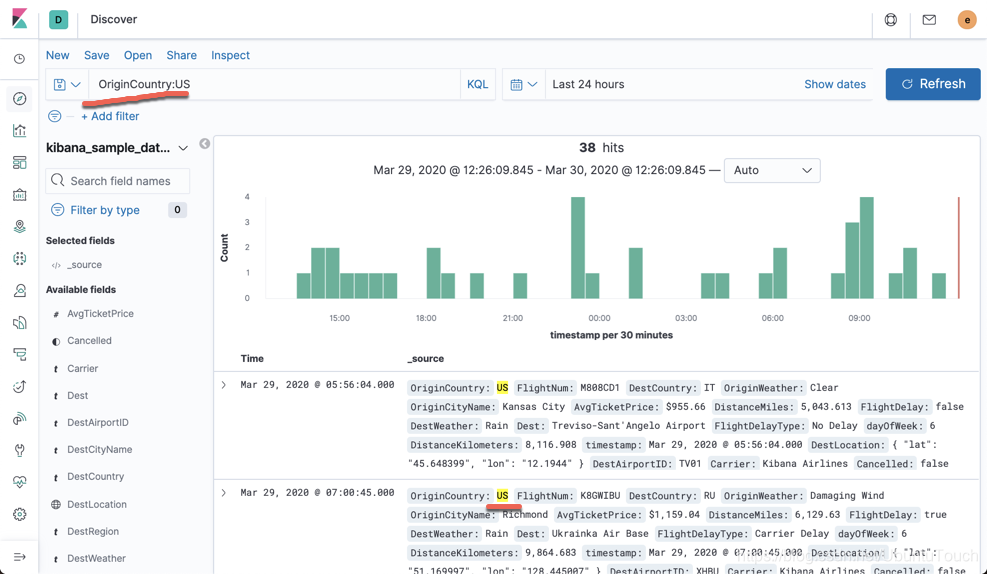Viewport: 987px width, 574px height.
Task: Open Dashboard icon in sidebar
Action: pos(20,162)
